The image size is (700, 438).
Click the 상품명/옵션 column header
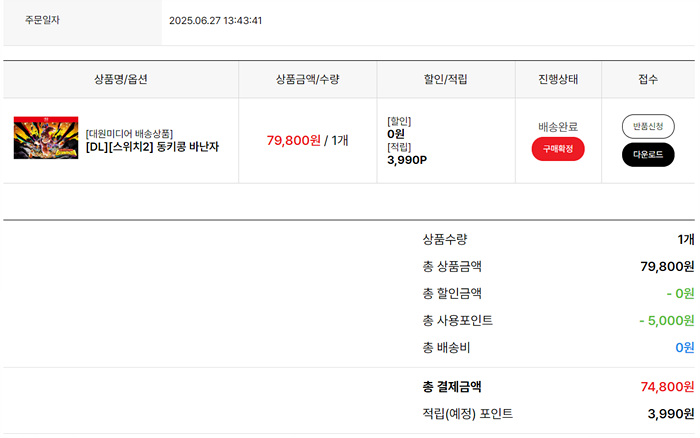121,79
